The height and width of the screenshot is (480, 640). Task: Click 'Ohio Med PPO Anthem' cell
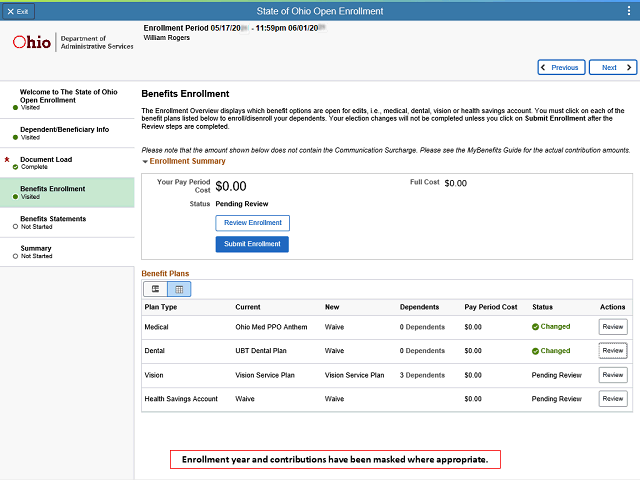[271, 327]
